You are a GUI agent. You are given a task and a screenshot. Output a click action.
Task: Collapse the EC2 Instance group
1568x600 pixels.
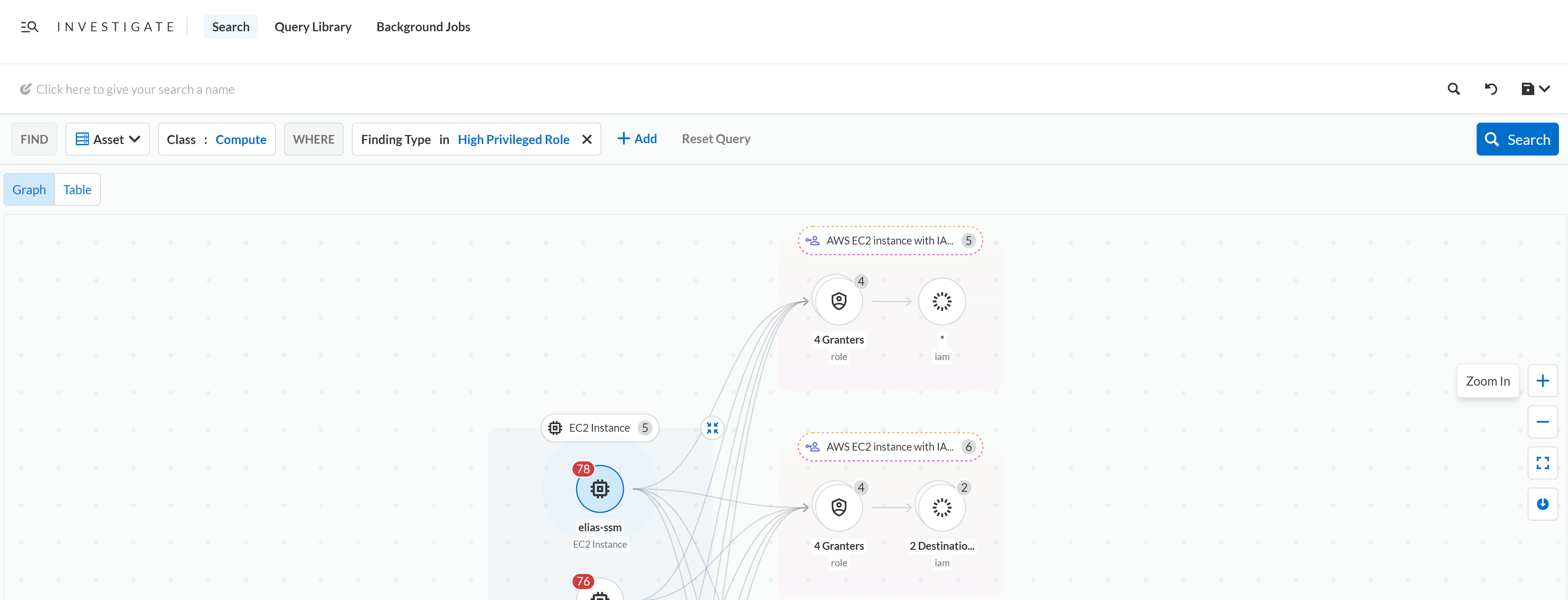tap(712, 428)
